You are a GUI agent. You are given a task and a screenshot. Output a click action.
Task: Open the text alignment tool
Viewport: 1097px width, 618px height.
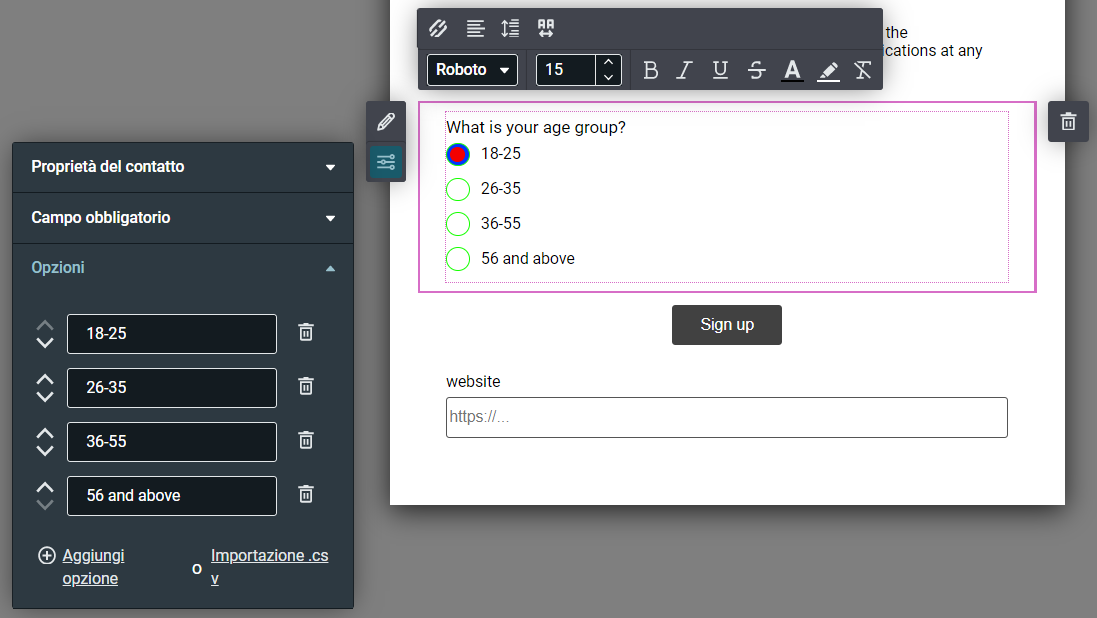pyautogui.click(x=475, y=28)
